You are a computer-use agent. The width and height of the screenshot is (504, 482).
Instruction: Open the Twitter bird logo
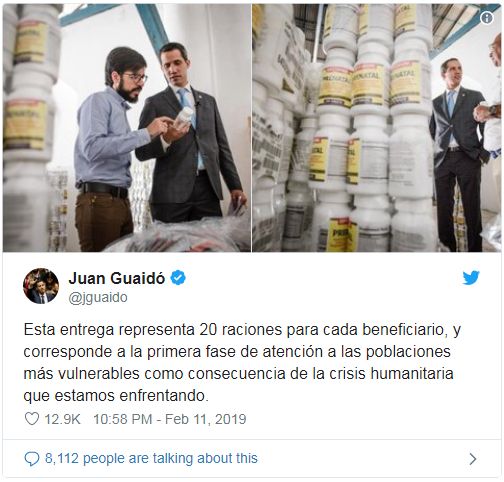[x=471, y=278]
